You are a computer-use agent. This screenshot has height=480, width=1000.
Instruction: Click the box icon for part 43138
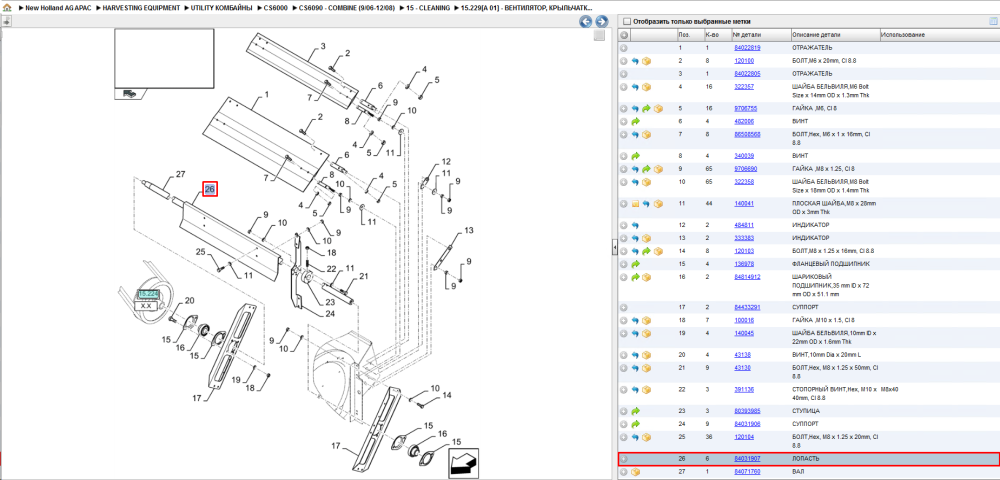click(x=646, y=354)
